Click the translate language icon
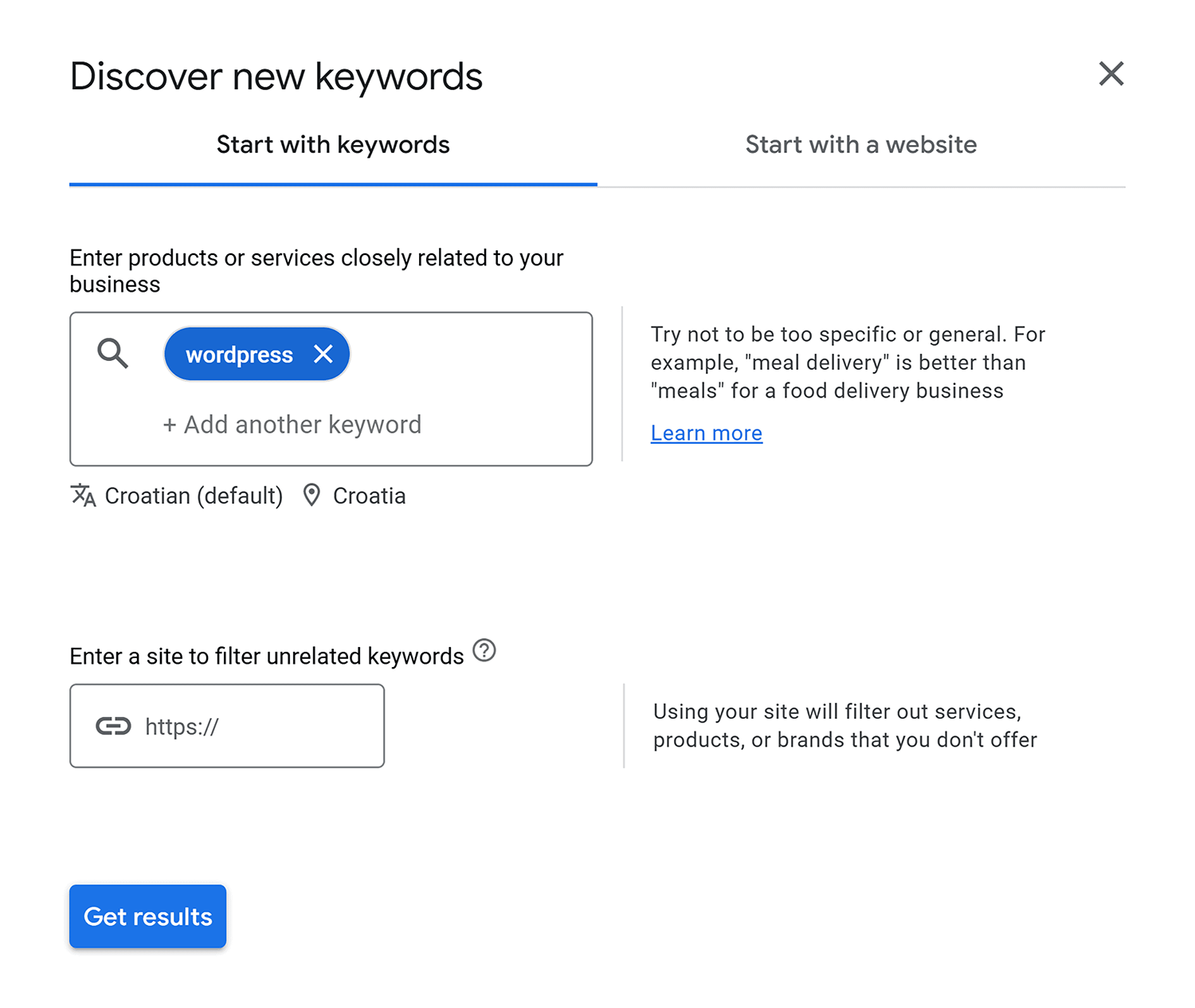The height and width of the screenshot is (1008, 1195). click(83, 496)
